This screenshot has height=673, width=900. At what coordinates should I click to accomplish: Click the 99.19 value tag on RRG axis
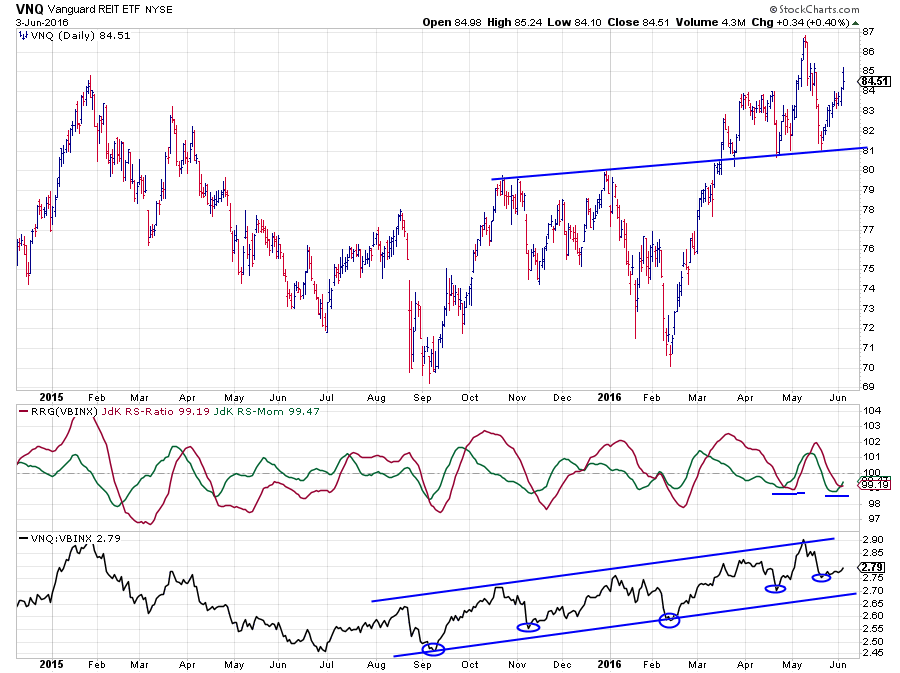pyautogui.click(x=875, y=485)
